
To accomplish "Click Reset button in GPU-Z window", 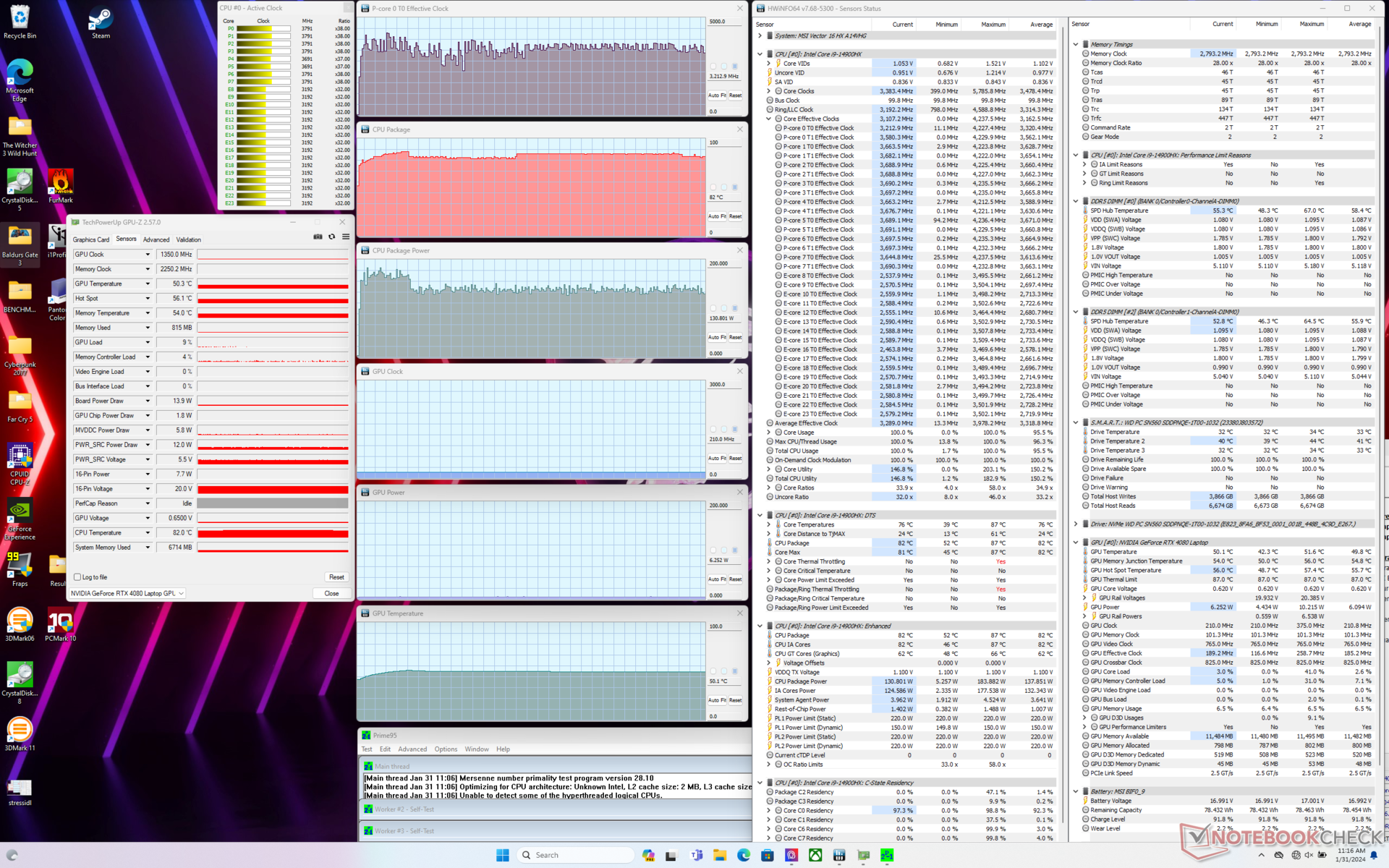I will click(336, 577).
